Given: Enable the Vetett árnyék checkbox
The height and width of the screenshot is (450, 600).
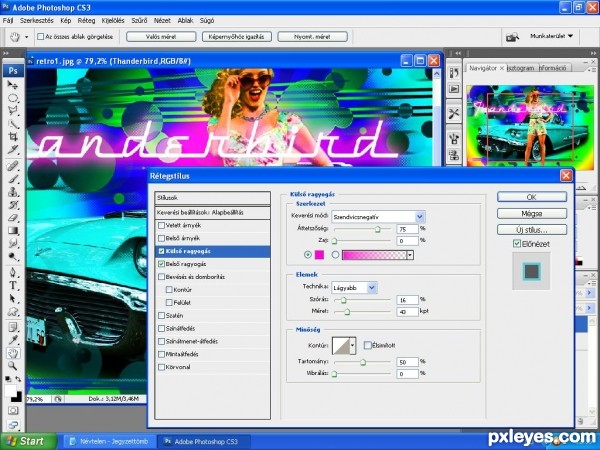Looking at the screenshot, I should [x=161, y=225].
